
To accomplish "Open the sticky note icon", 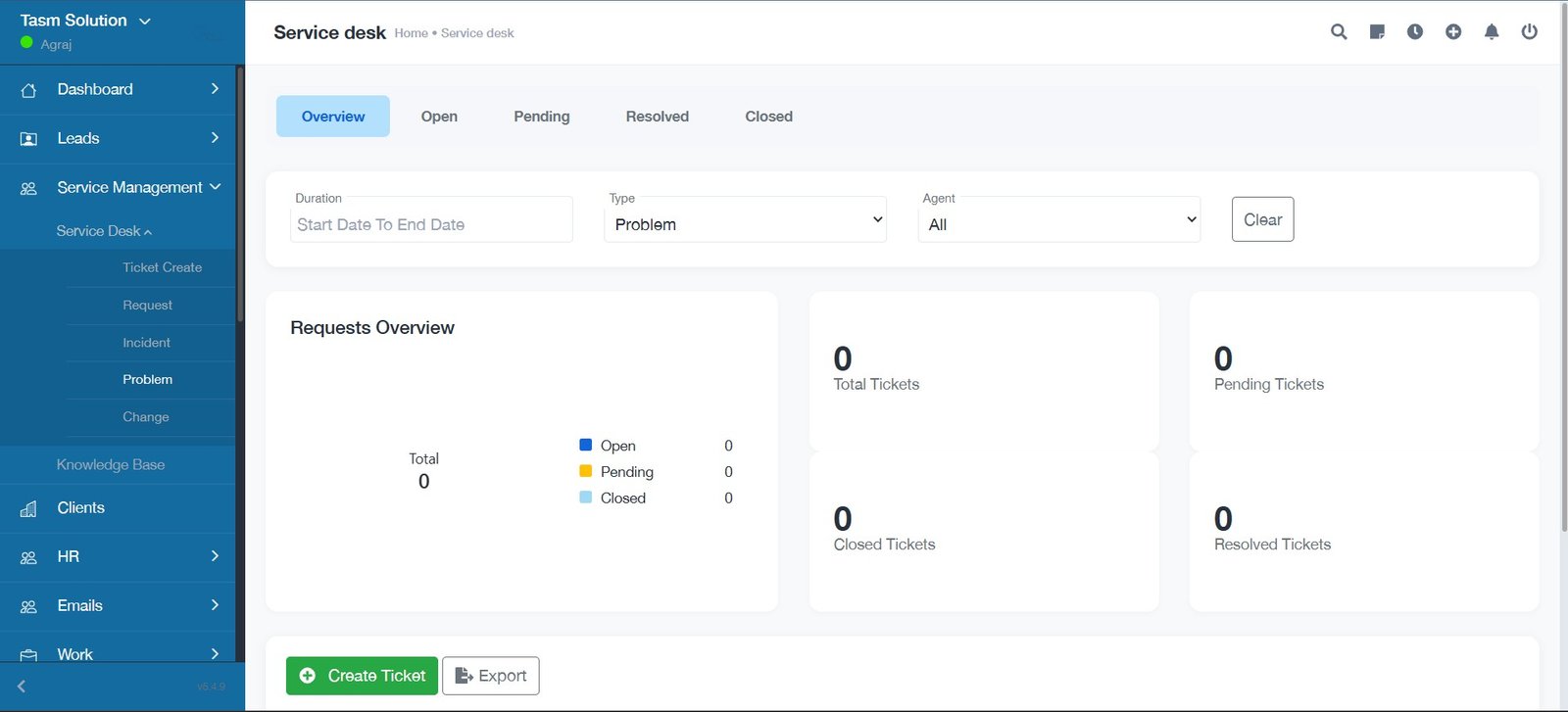I will 1377,32.
